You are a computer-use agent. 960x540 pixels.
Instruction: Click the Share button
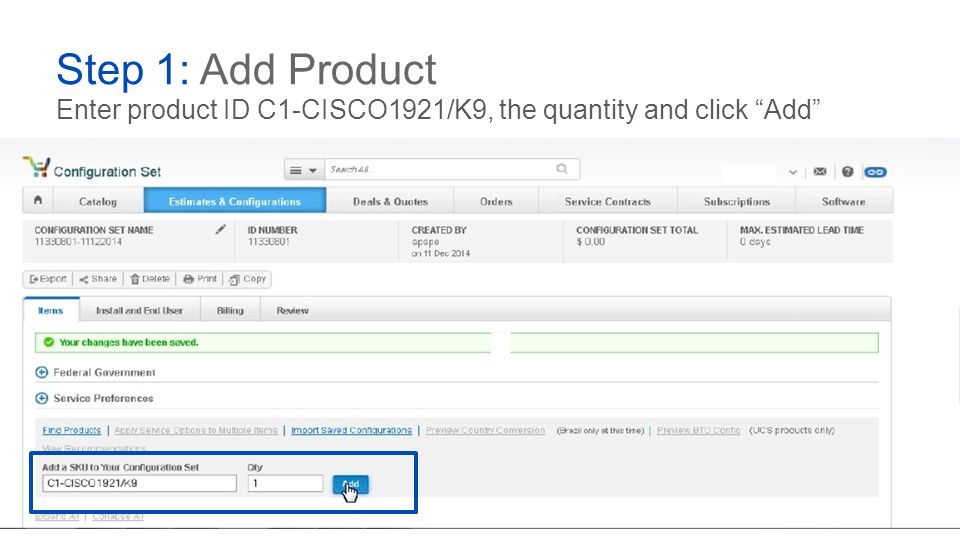pyautogui.click(x=98, y=279)
